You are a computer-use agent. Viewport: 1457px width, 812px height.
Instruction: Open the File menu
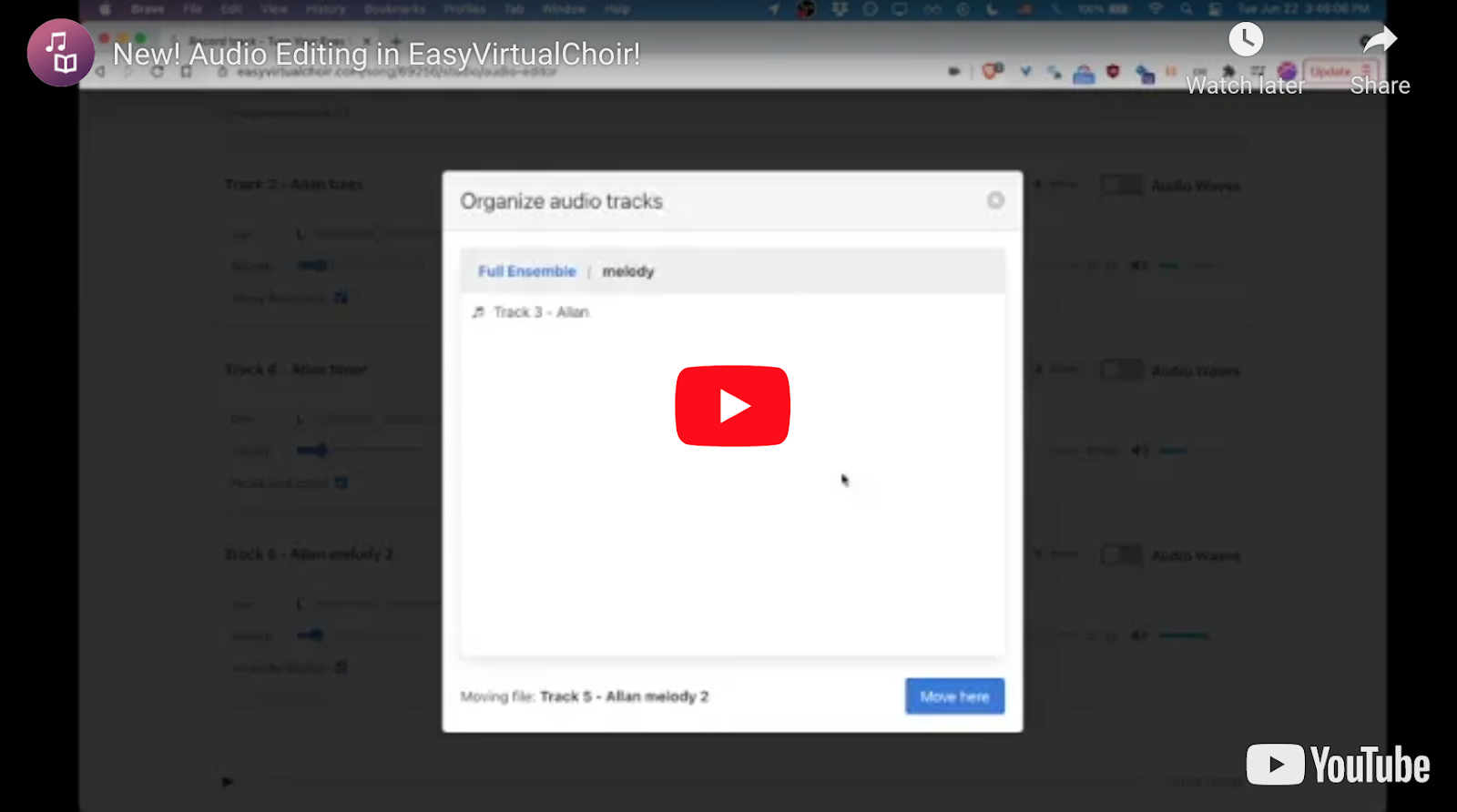pyautogui.click(x=192, y=9)
